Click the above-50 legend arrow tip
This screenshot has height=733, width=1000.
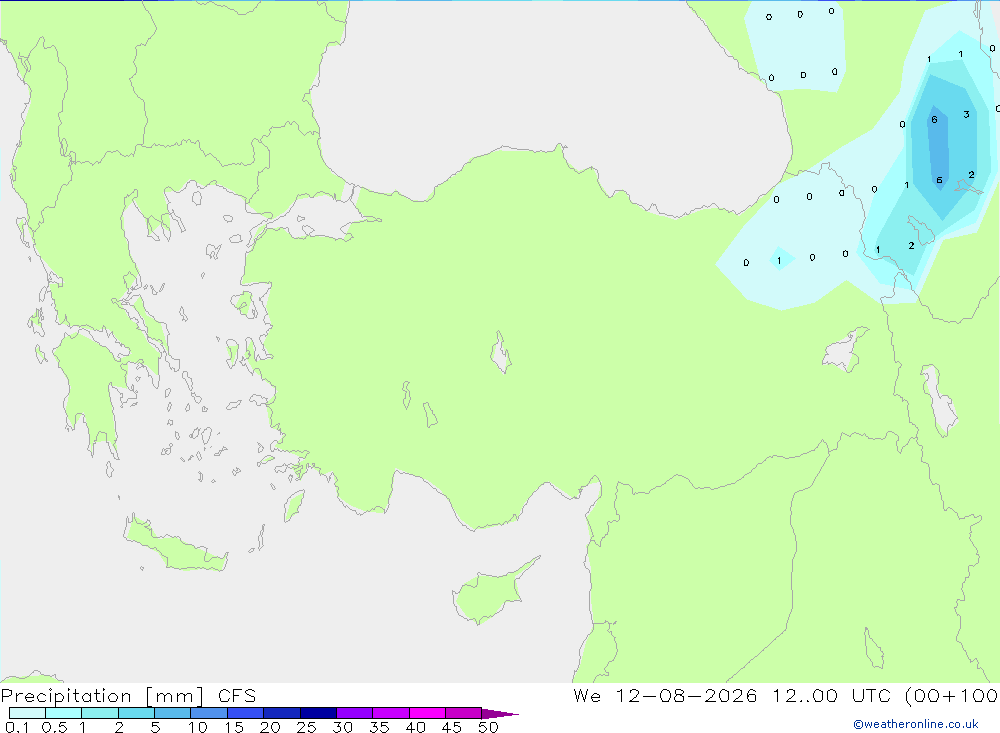pyautogui.click(x=499, y=714)
